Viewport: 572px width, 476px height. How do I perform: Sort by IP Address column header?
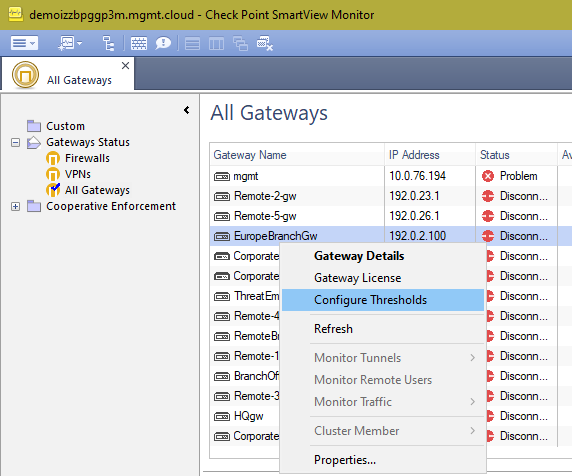click(430, 155)
